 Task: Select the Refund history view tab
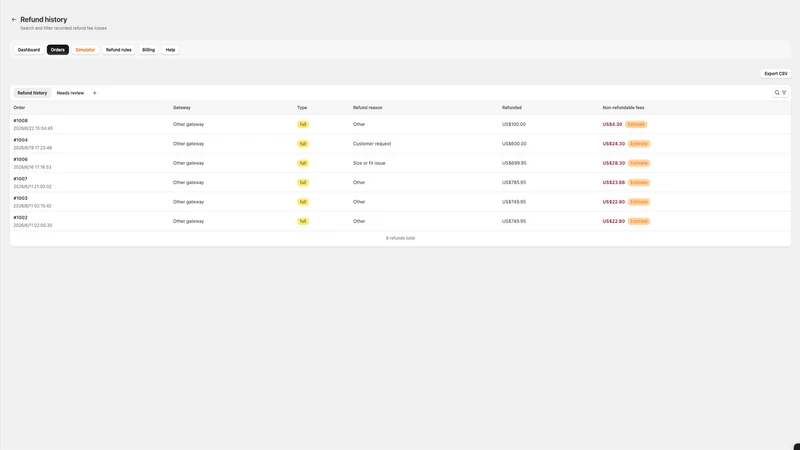pyautogui.click(x=32, y=93)
